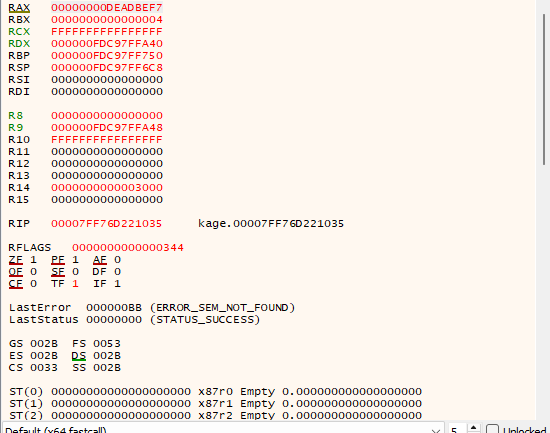Click R9 value 000000FDC97FFA48

pyautogui.click(x=107, y=127)
